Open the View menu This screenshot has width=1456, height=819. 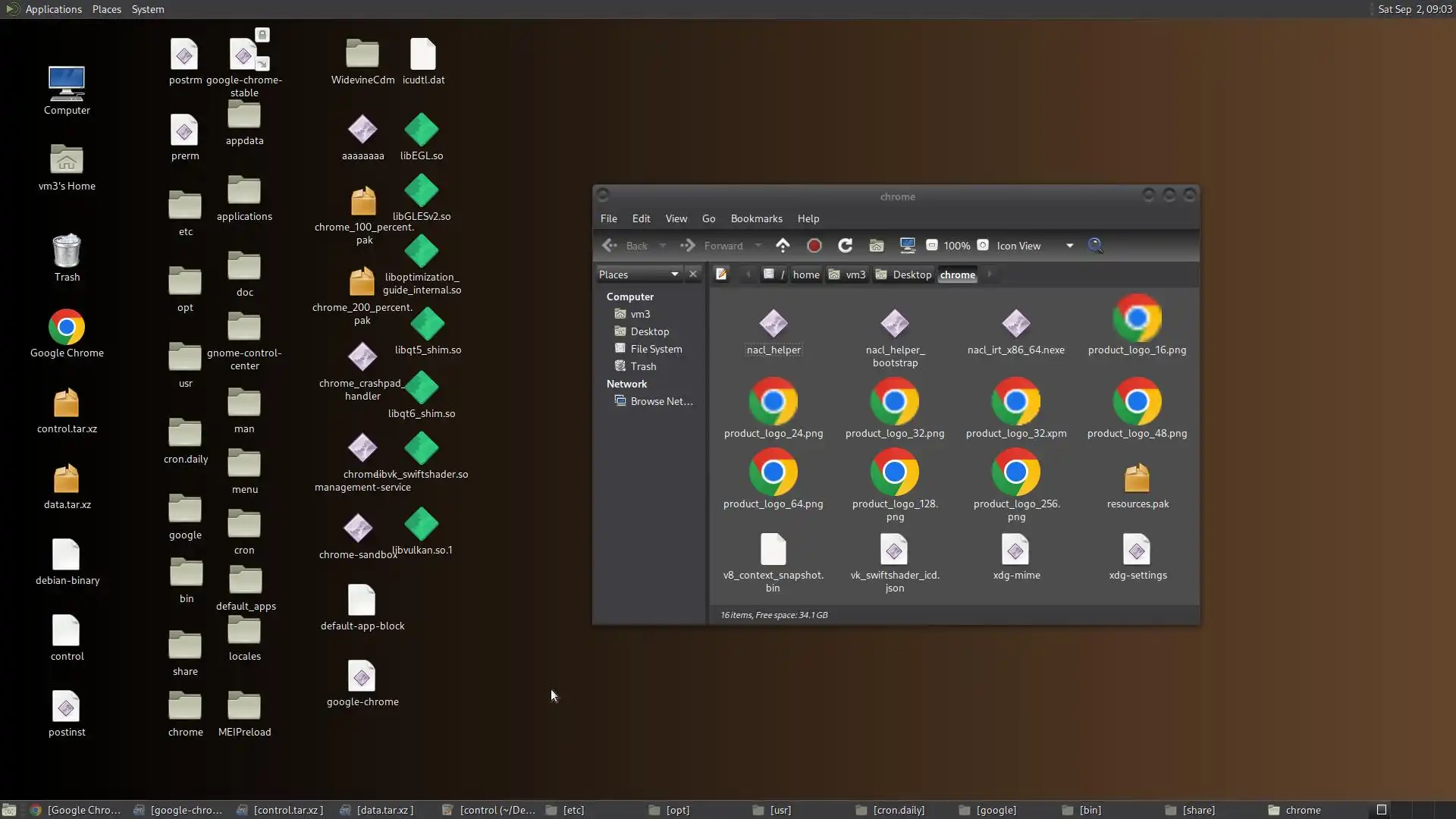click(x=676, y=218)
